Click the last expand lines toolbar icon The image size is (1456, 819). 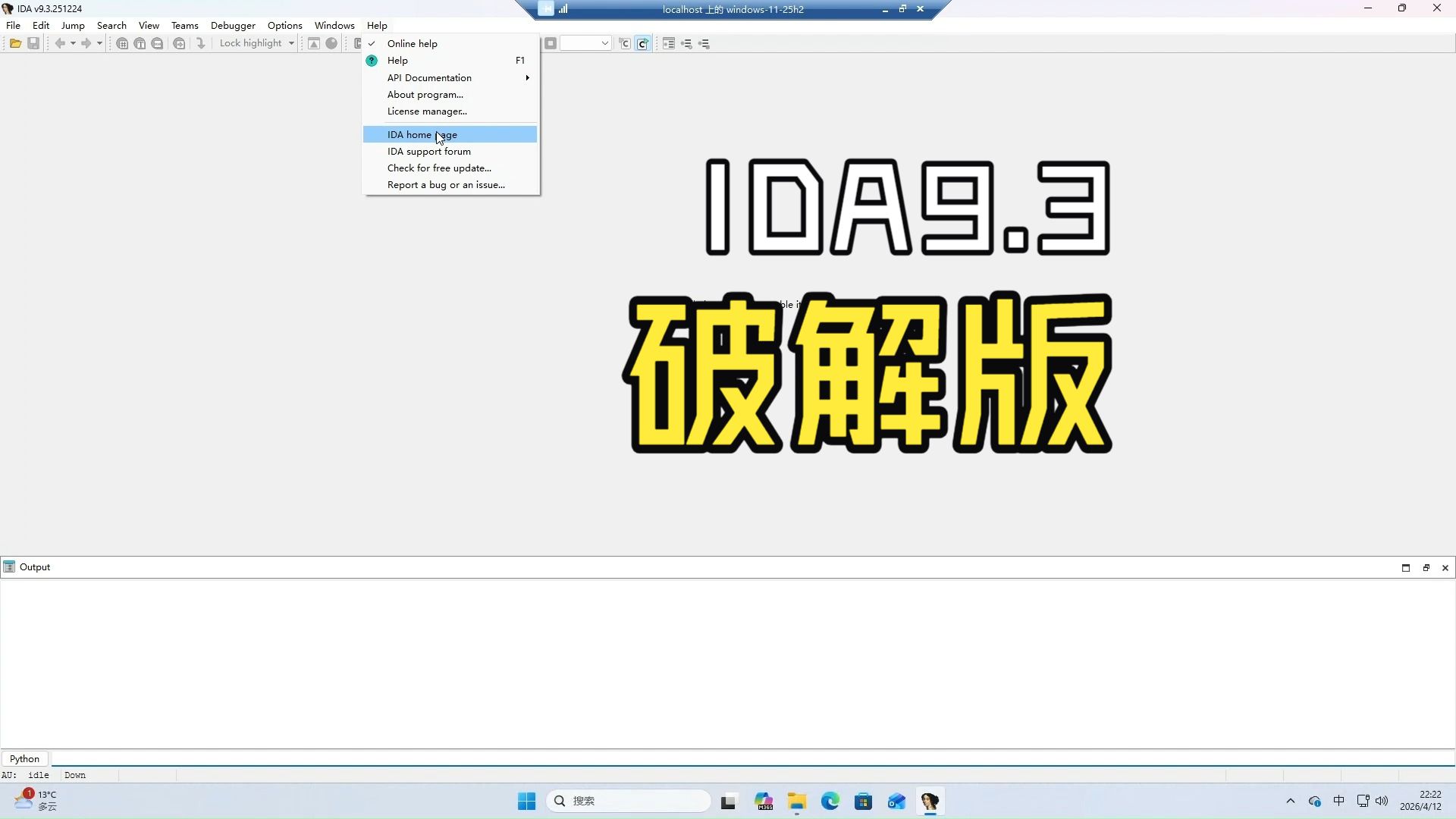(704, 43)
